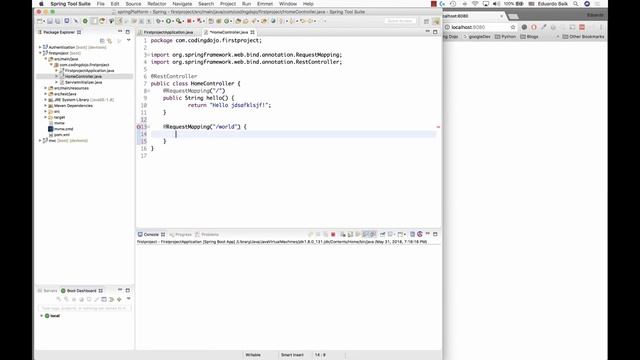Expand FirstprojectApplication.java in tree

coord(57,71)
